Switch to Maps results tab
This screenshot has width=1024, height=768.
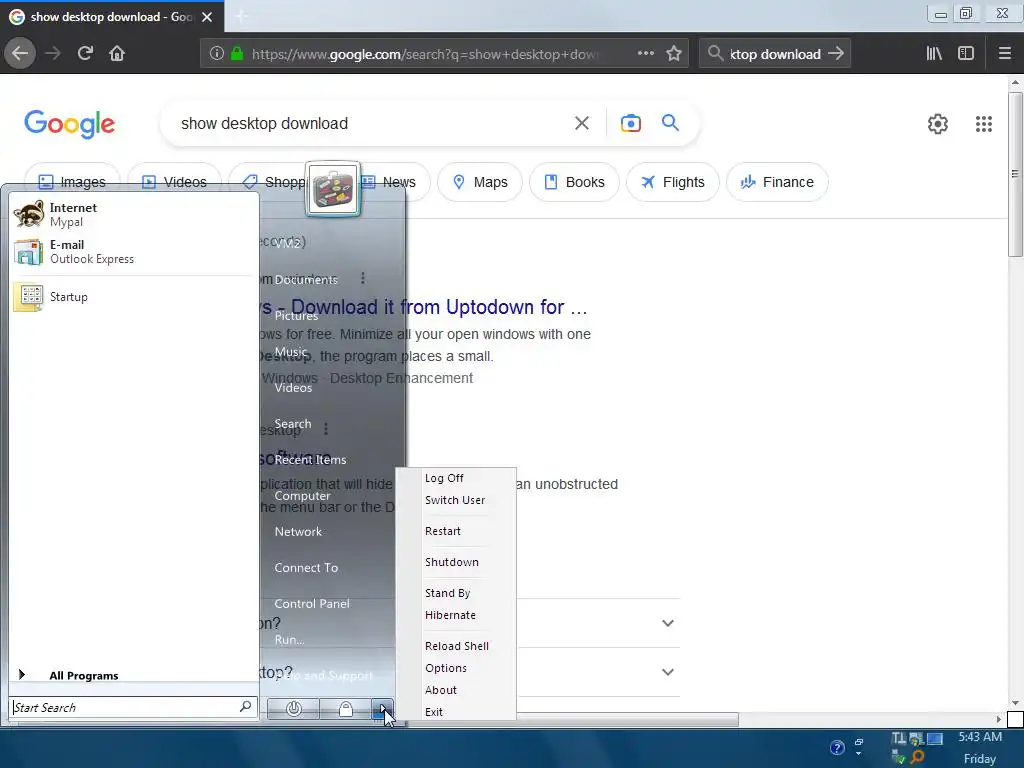(x=479, y=182)
